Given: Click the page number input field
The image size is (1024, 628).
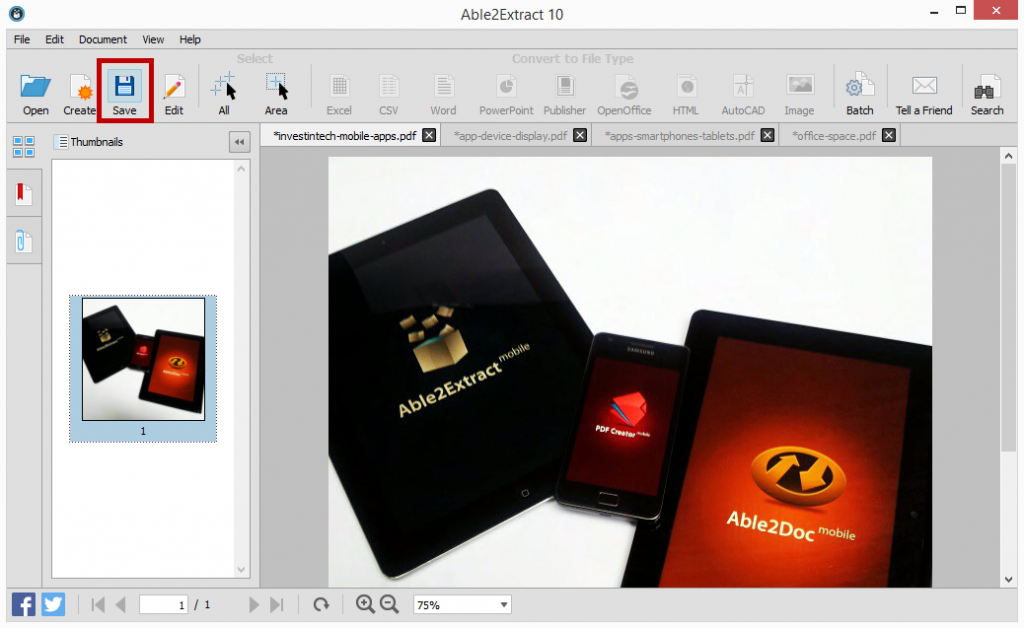Looking at the screenshot, I should tap(163, 605).
